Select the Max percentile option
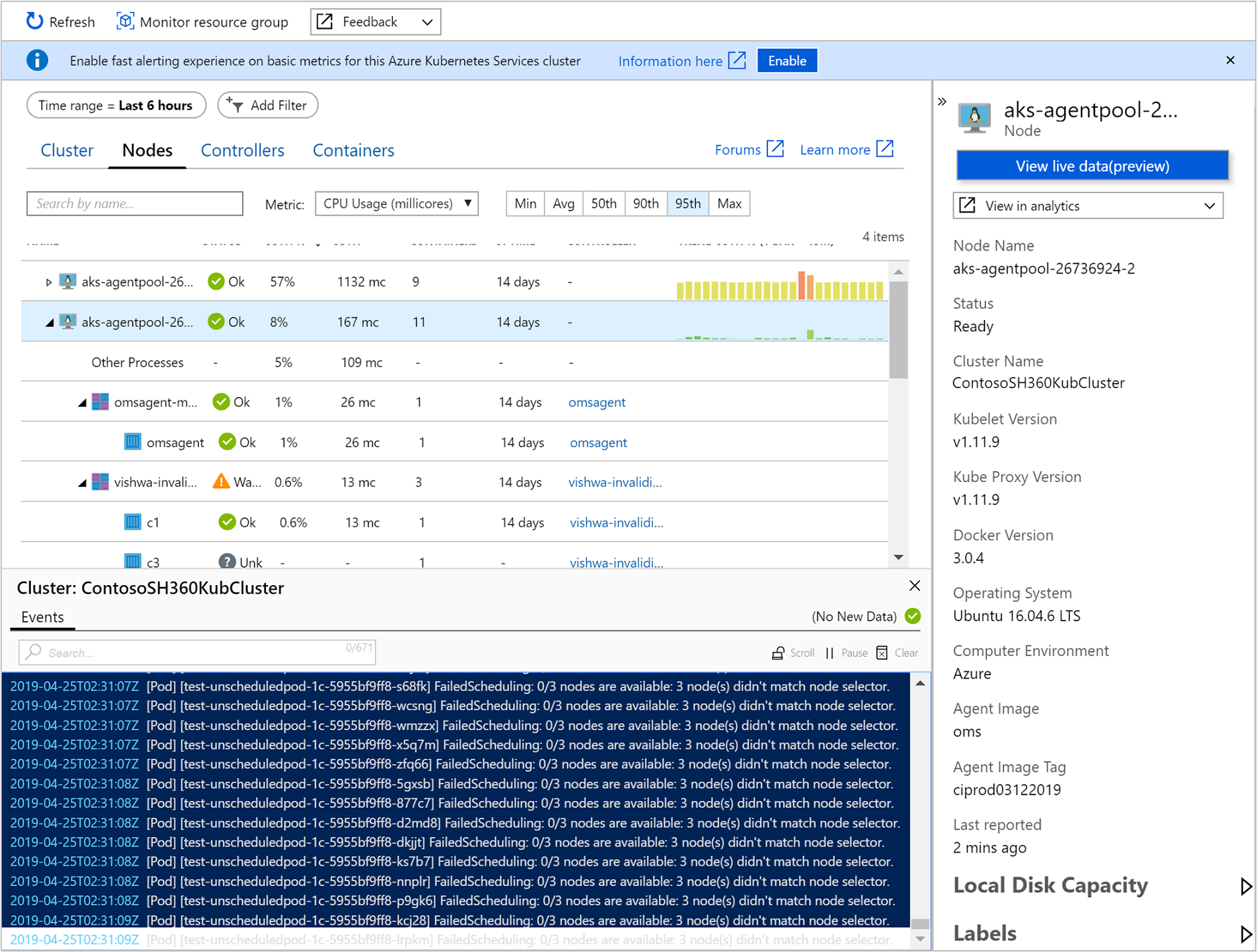Viewport: 1257px width, 952px height. tap(729, 204)
